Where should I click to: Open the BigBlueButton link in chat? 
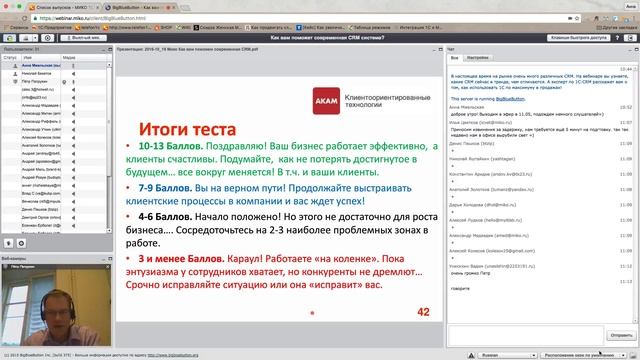510,99
